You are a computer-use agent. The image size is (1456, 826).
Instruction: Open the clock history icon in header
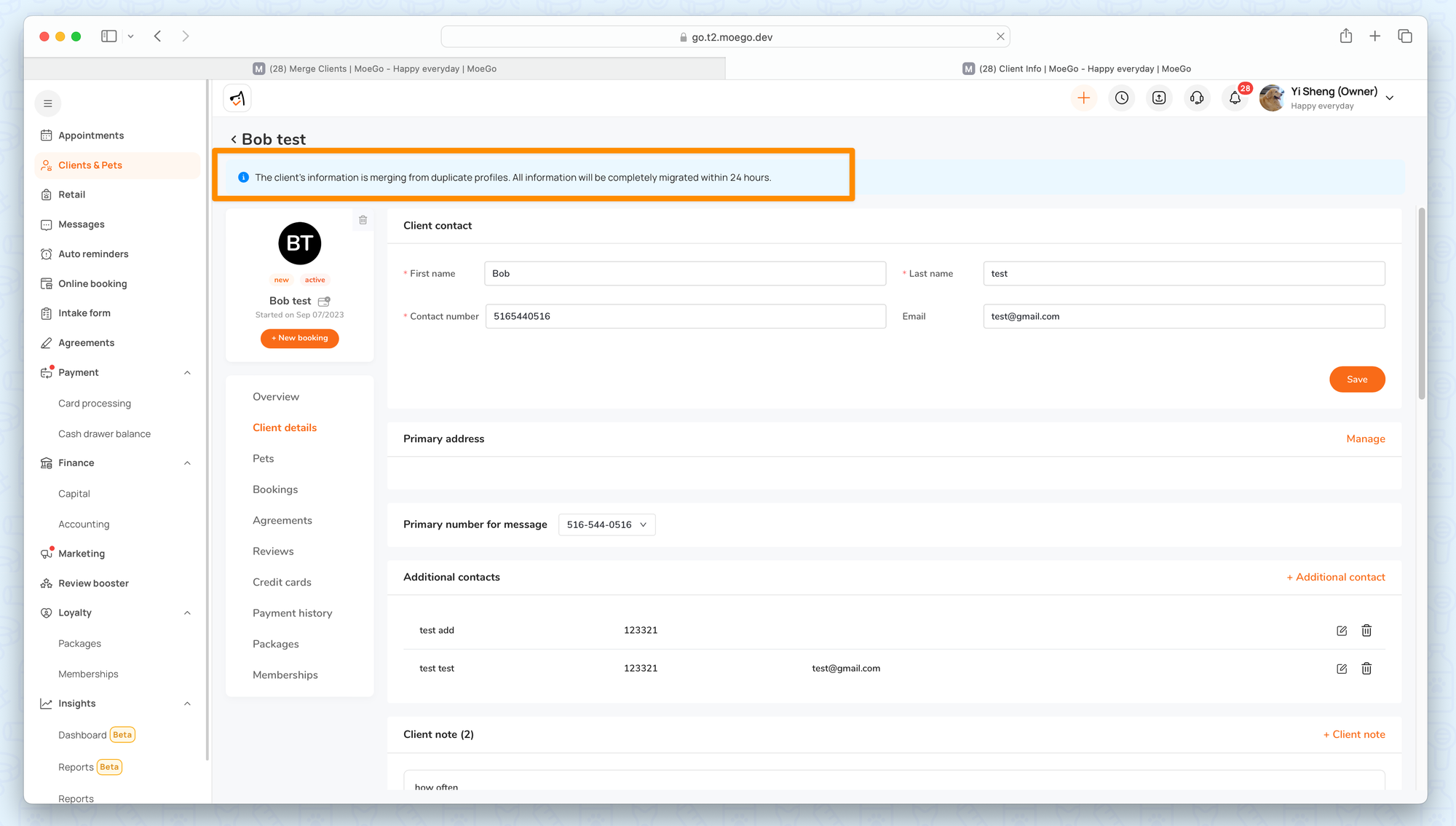point(1121,98)
